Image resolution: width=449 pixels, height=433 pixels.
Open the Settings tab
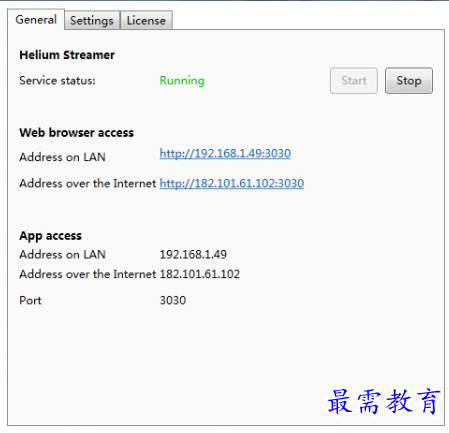(x=92, y=21)
